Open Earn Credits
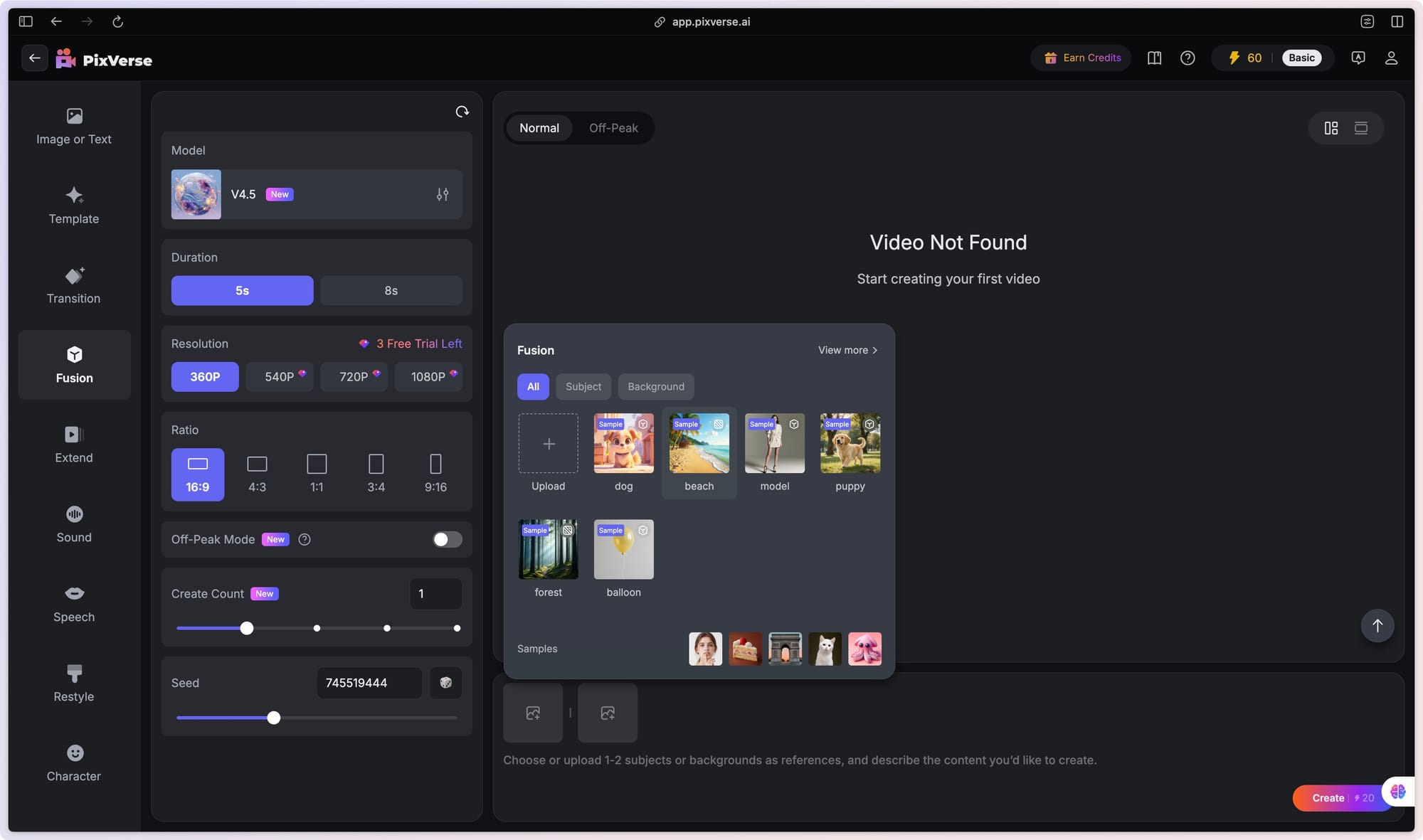This screenshot has height=840, width=1423. click(1081, 58)
